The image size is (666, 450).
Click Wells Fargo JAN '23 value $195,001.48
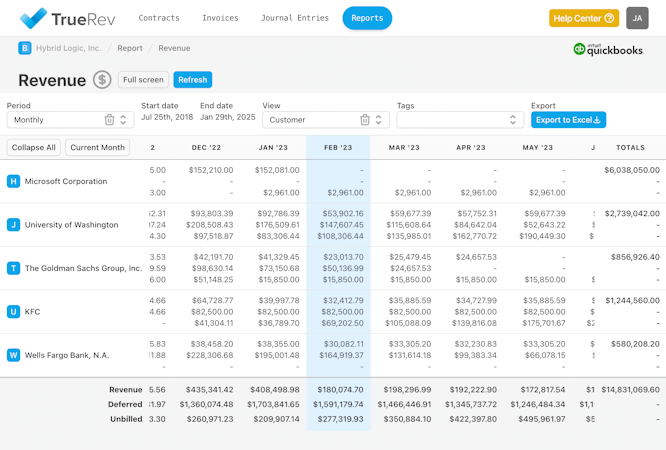click(277, 355)
